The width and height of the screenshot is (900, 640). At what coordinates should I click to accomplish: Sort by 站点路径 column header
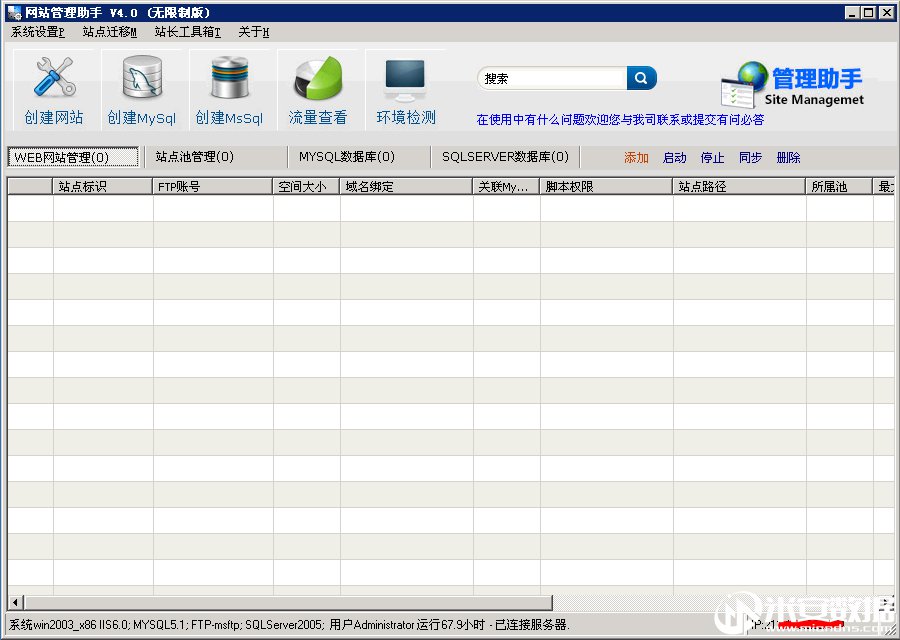click(x=739, y=187)
